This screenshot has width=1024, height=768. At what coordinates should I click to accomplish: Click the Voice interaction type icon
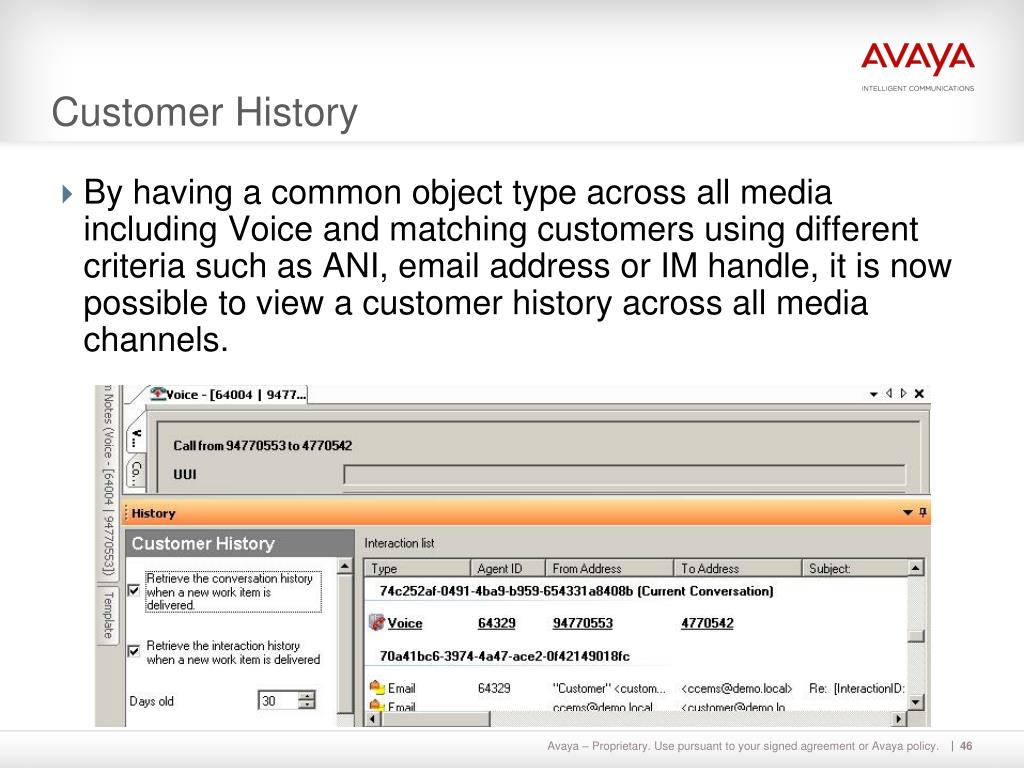tap(377, 622)
